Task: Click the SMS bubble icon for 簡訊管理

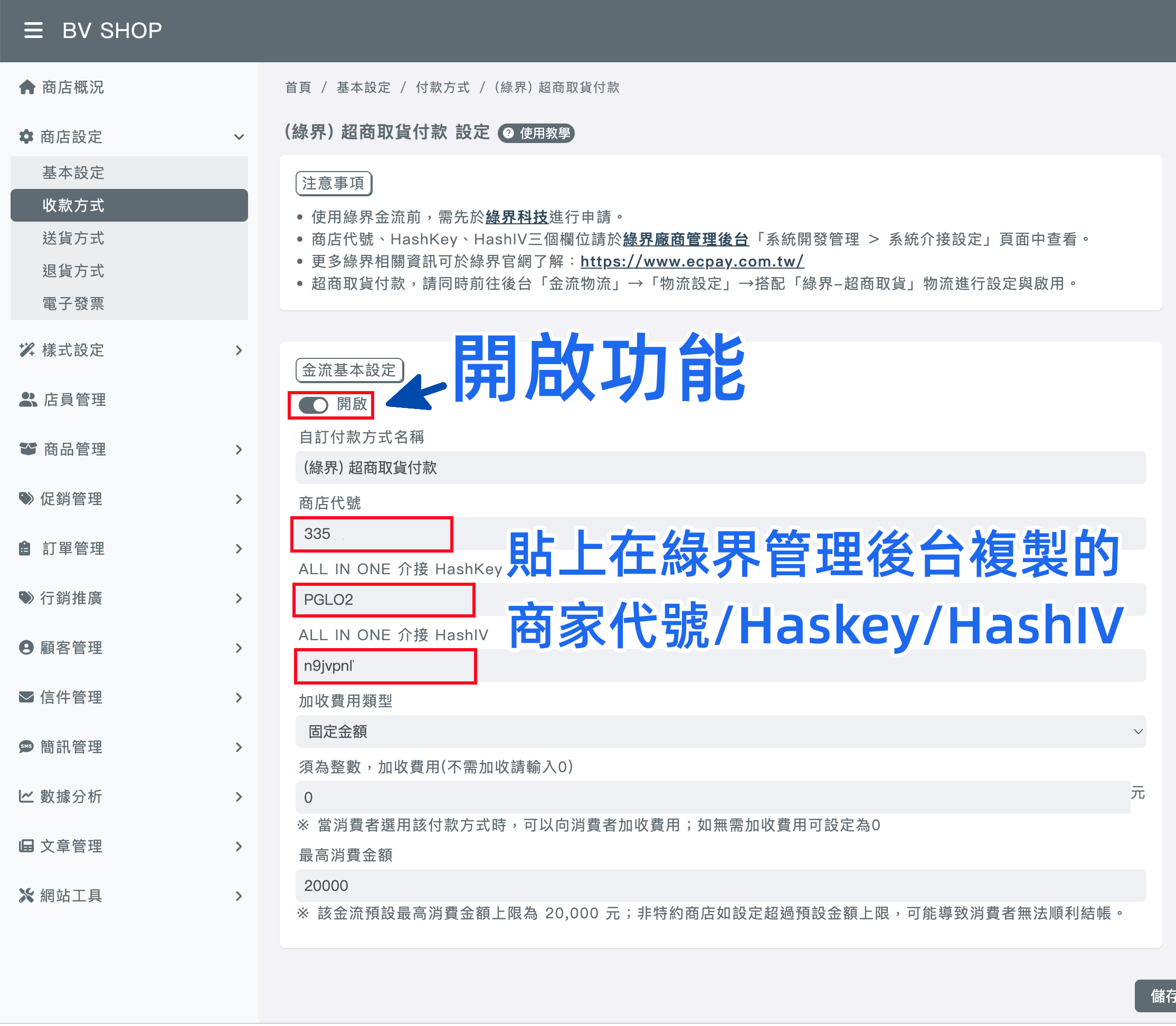Action: pyautogui.click(x=26, y=747)
